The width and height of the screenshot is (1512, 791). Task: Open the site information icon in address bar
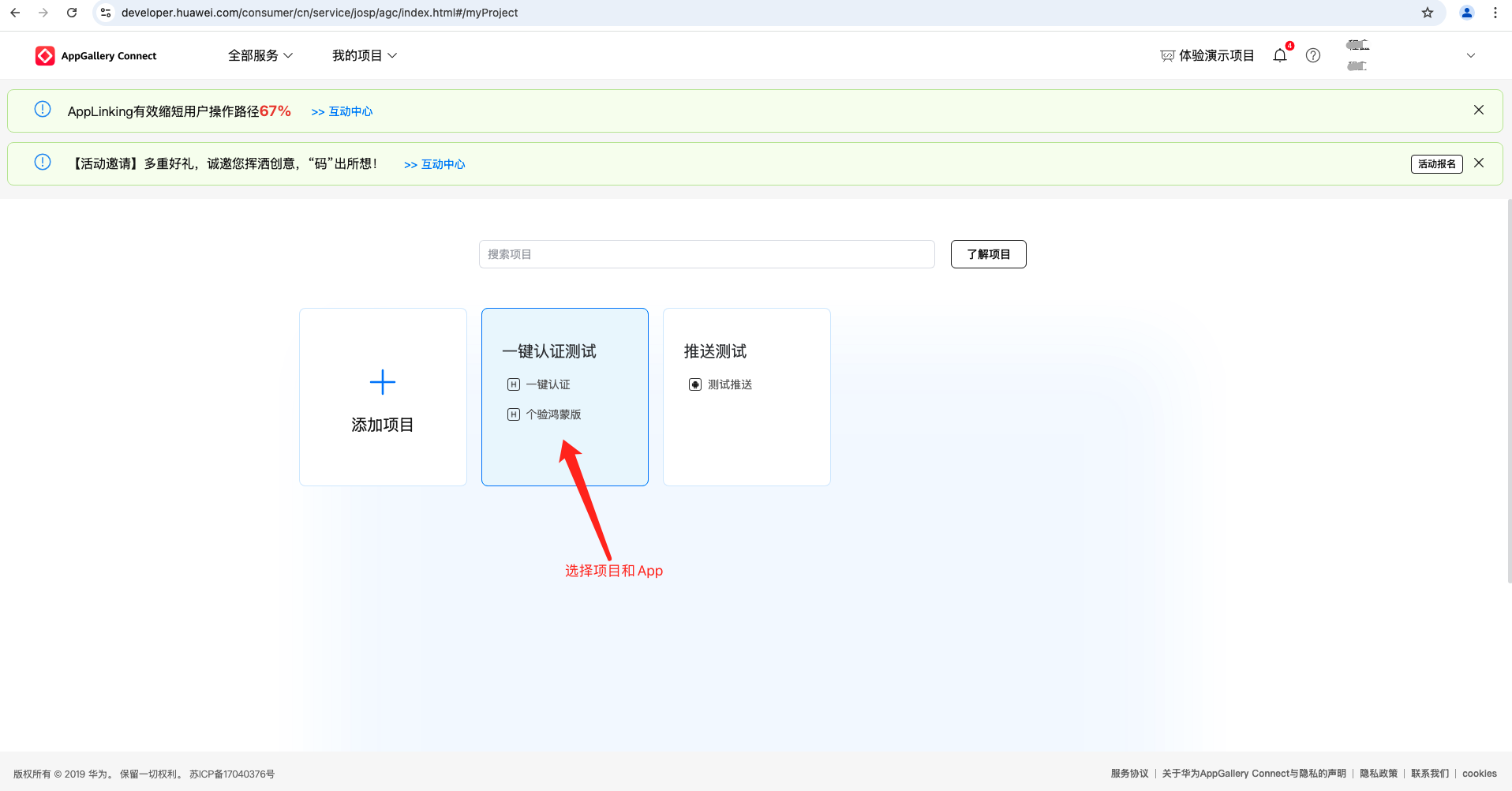tap(106, 13)
